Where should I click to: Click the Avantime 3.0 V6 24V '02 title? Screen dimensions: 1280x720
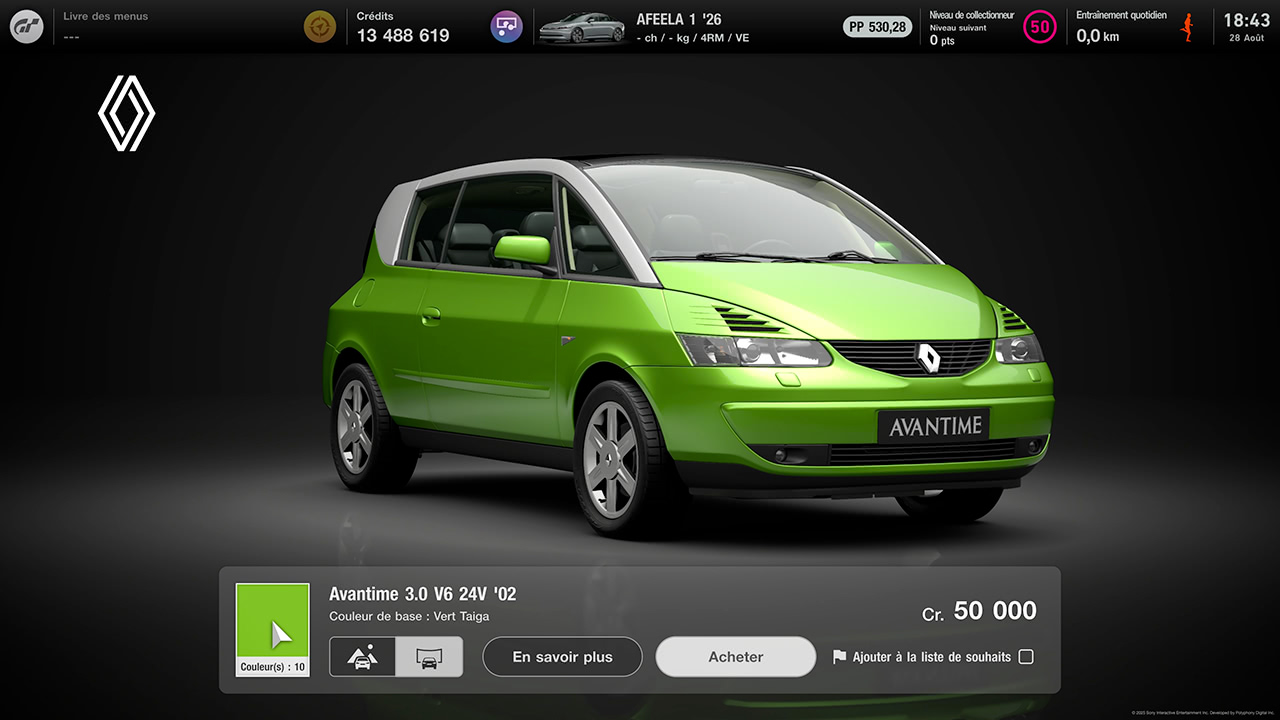(423, 594)
